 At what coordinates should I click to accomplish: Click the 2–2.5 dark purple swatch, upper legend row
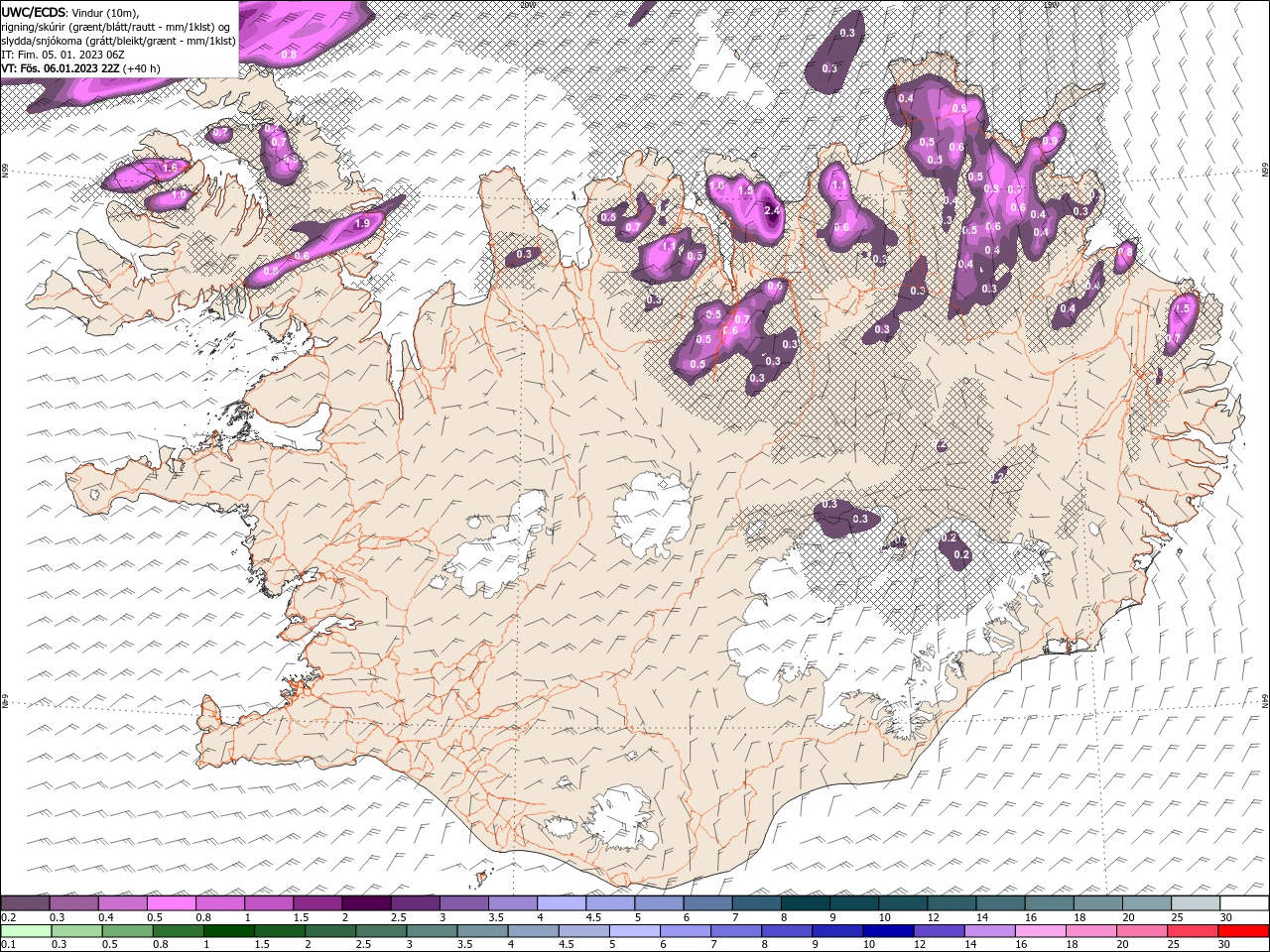(366, 903)
